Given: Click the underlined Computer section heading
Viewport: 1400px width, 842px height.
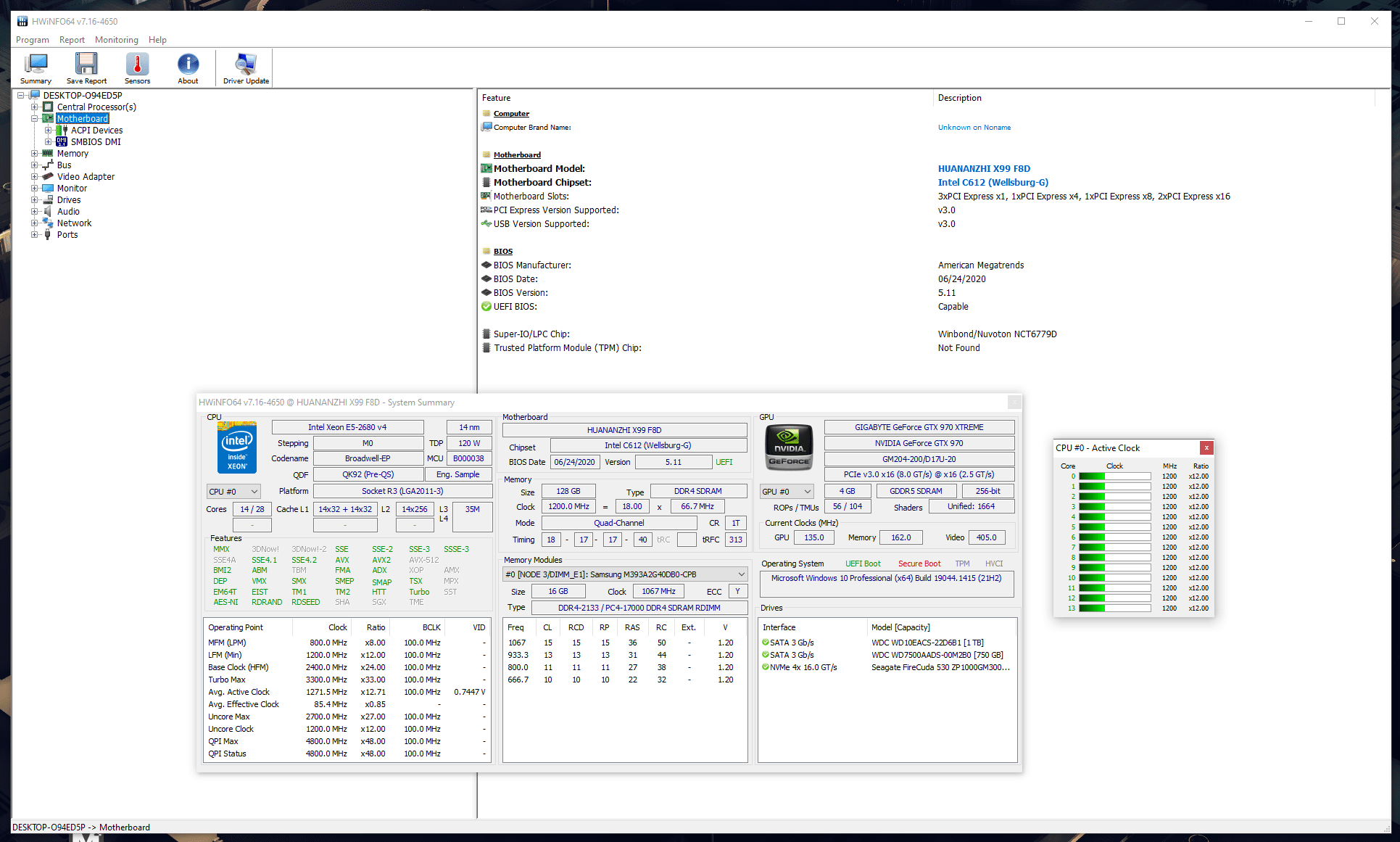Looking at the screenshot, I should (x=511, y=113).
